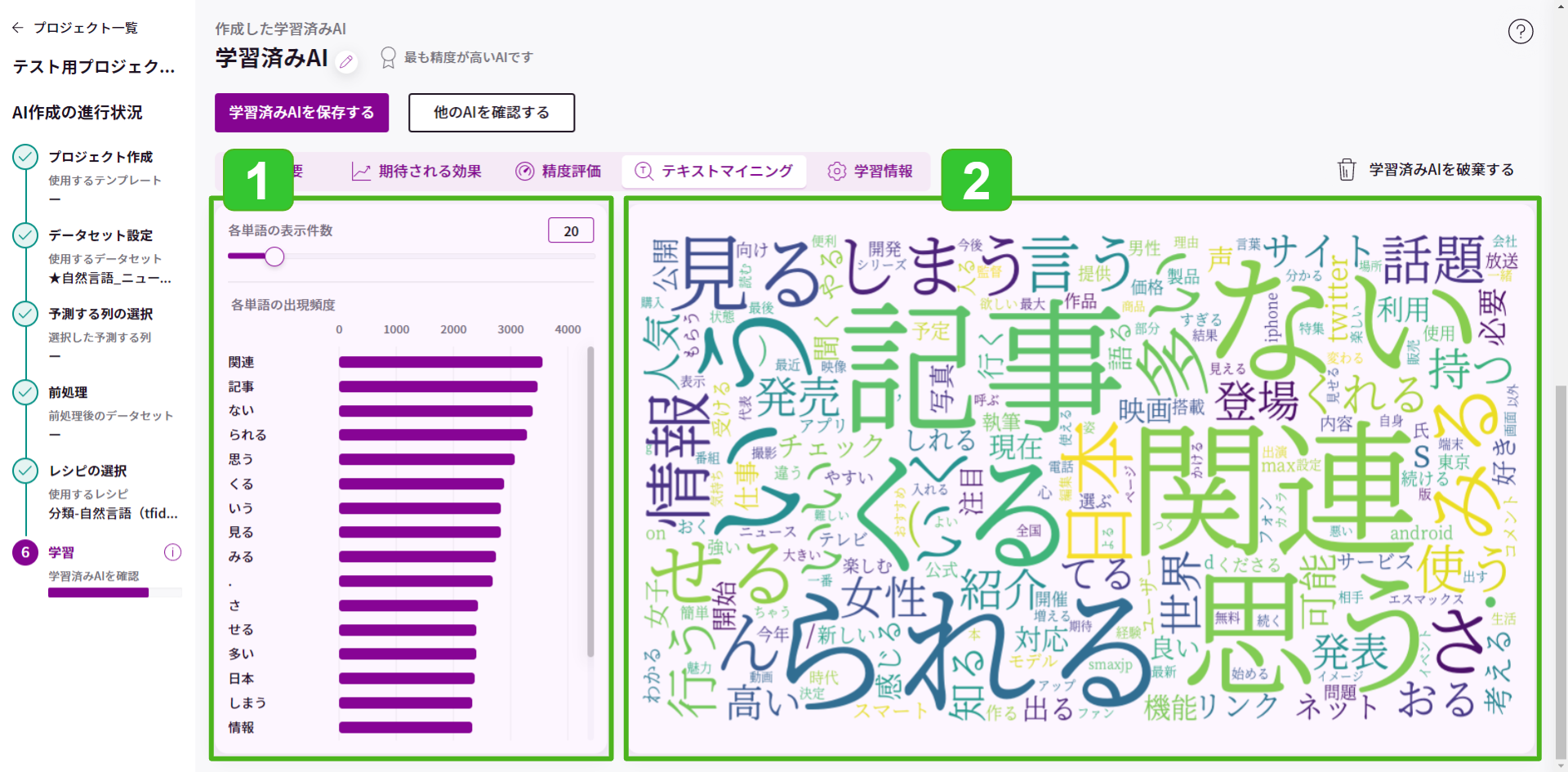This screenshot has width=1568, height=772.
Task: Click the award ribbon icon next to 最も精度が高いAIです
Action: [388, 57]
